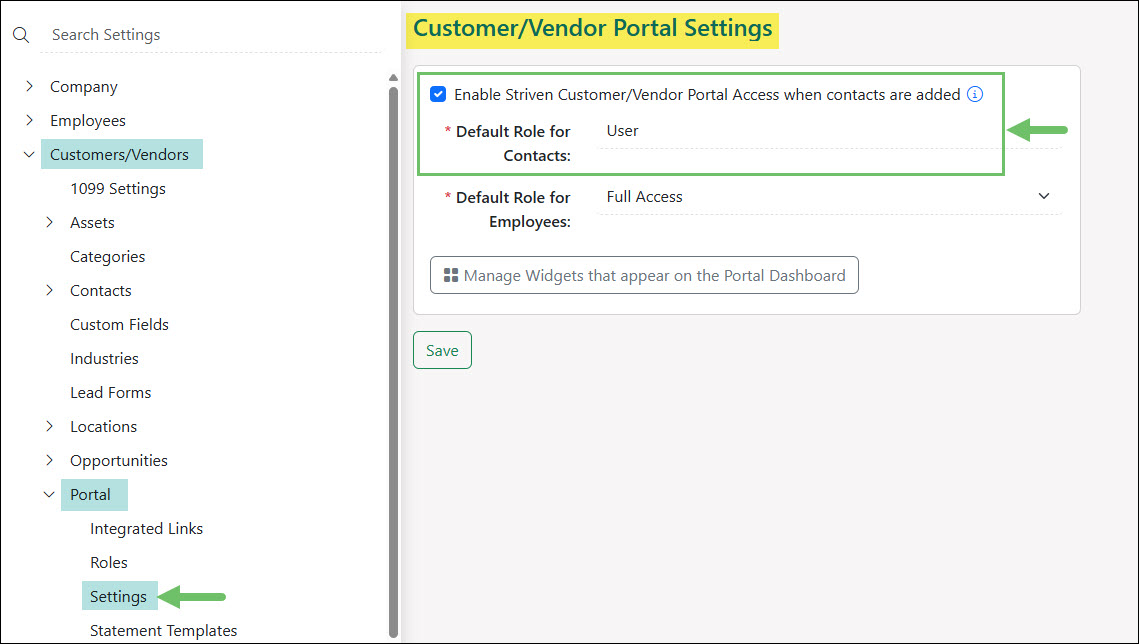Collapse the Portal subsection
The height and width of the screenshot is (644, 1139).
tap(50, 495)
